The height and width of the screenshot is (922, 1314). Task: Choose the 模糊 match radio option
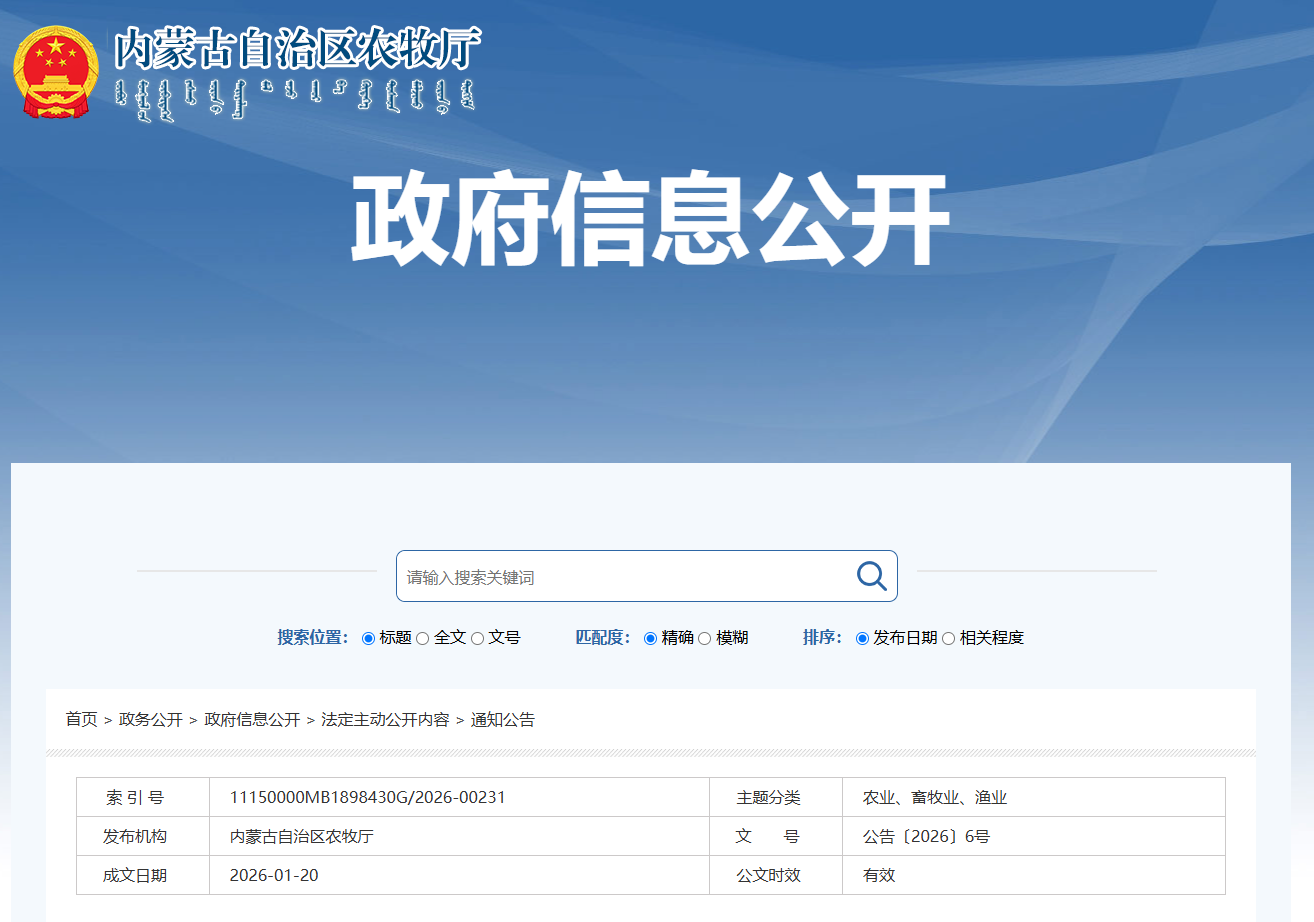705,638
